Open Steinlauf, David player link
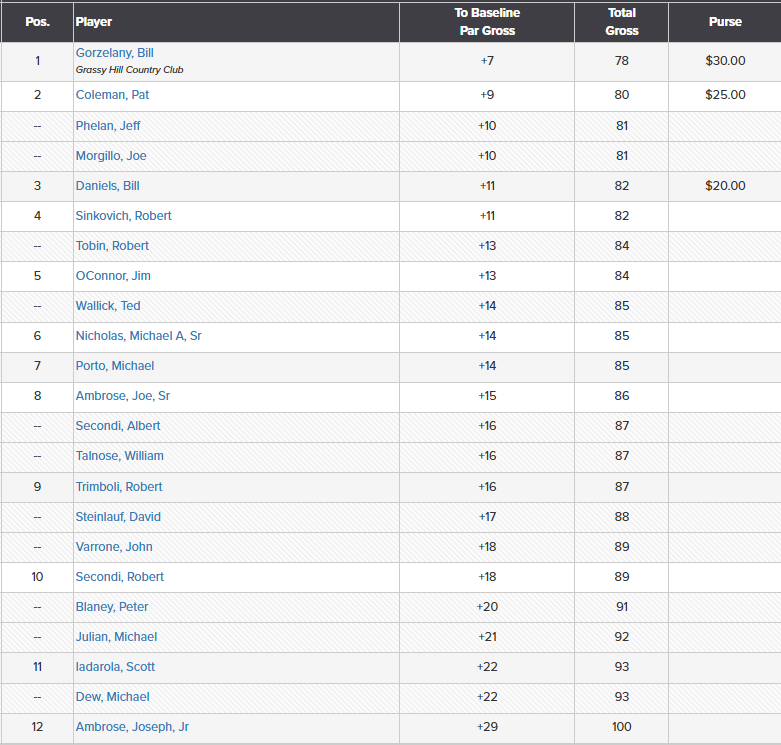Screen dimensions: 781x745 [x=118, y=517]
